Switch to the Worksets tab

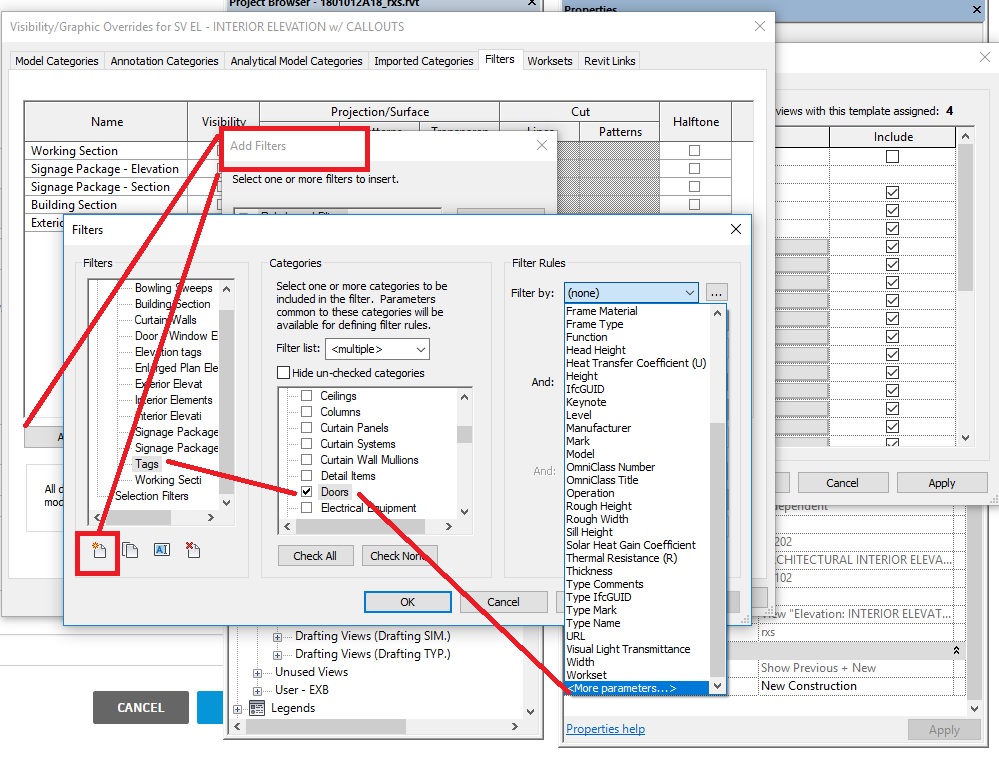tap(550, 60)
